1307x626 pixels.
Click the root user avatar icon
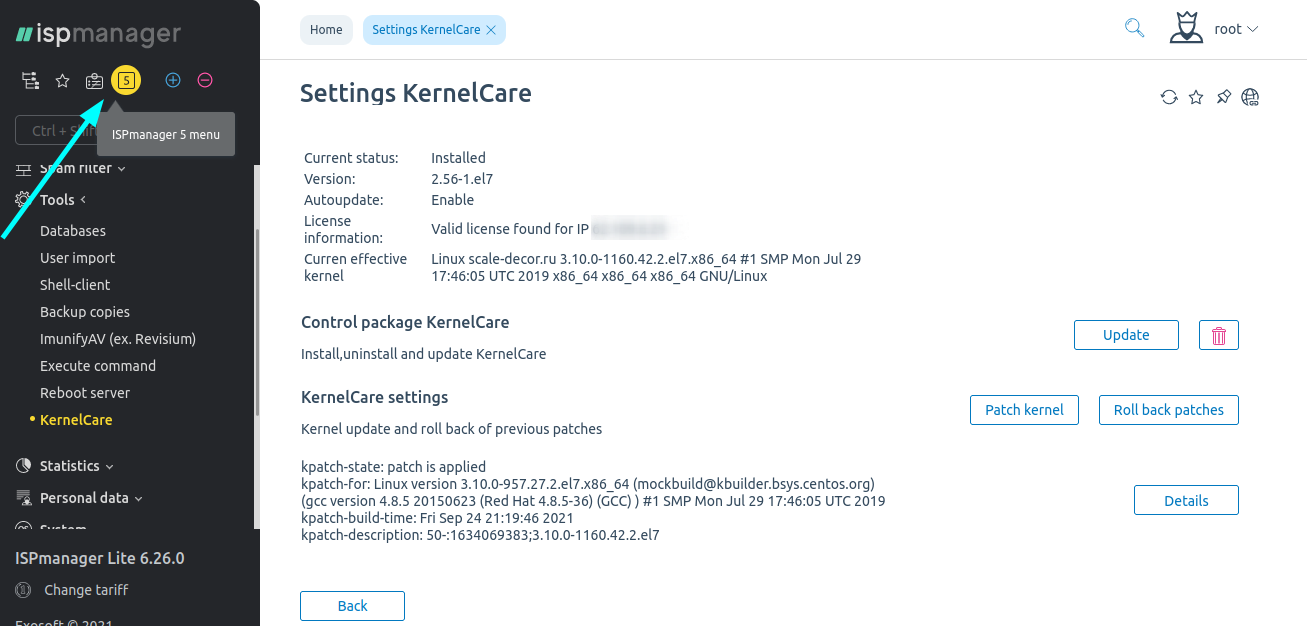1186,28
